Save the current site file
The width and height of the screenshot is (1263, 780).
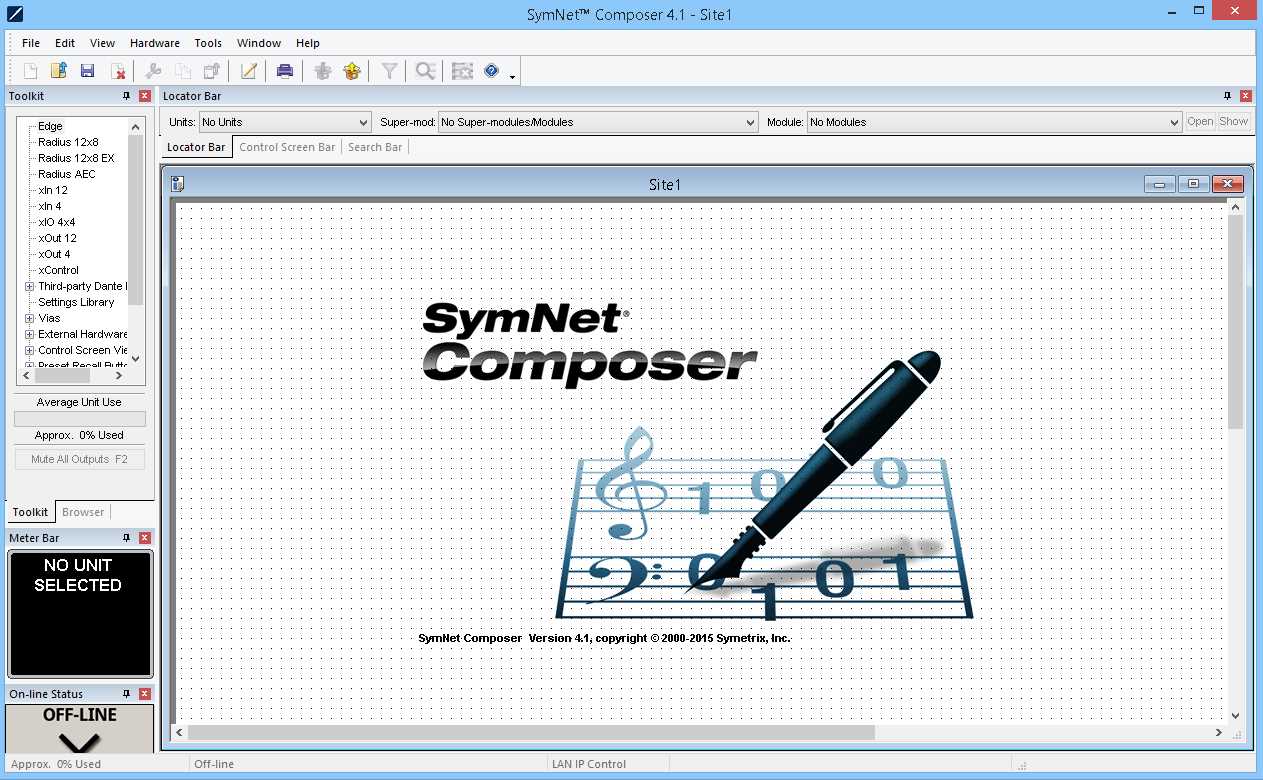[87, 70]
